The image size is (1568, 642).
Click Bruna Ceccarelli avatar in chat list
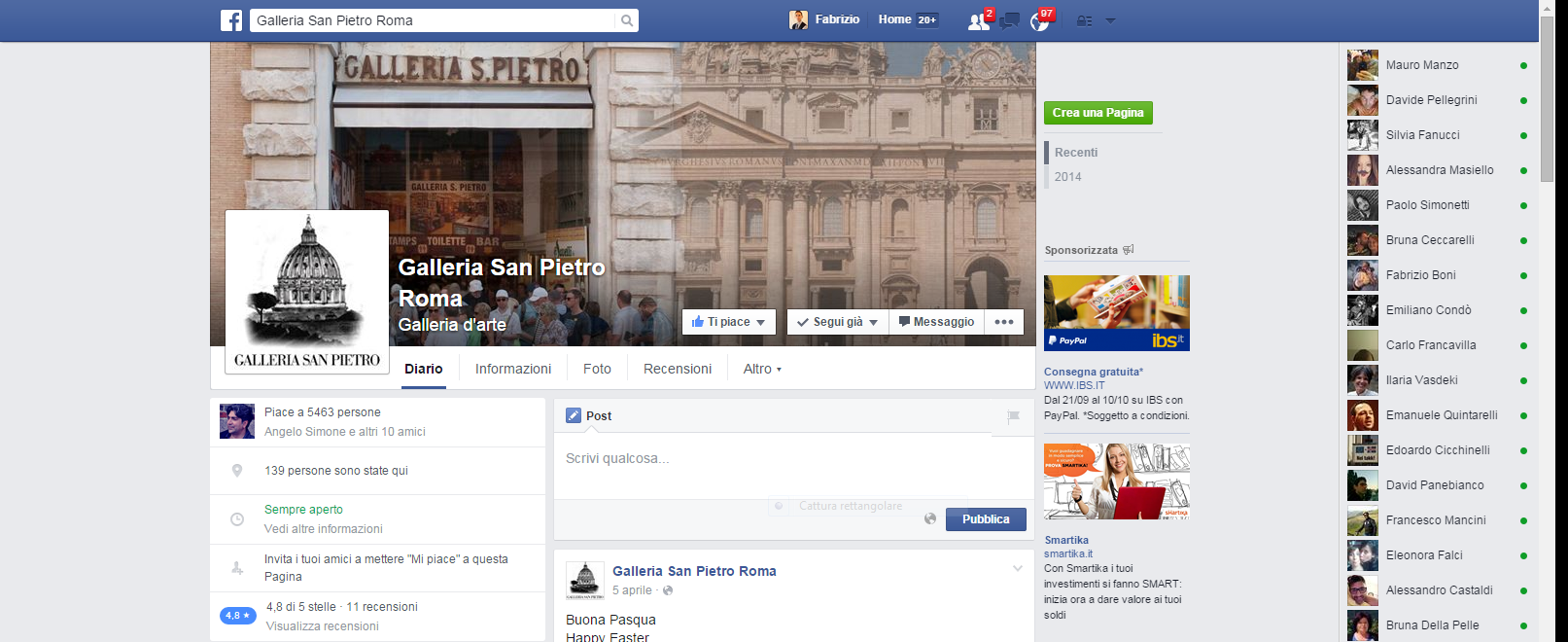(1363, 240)
